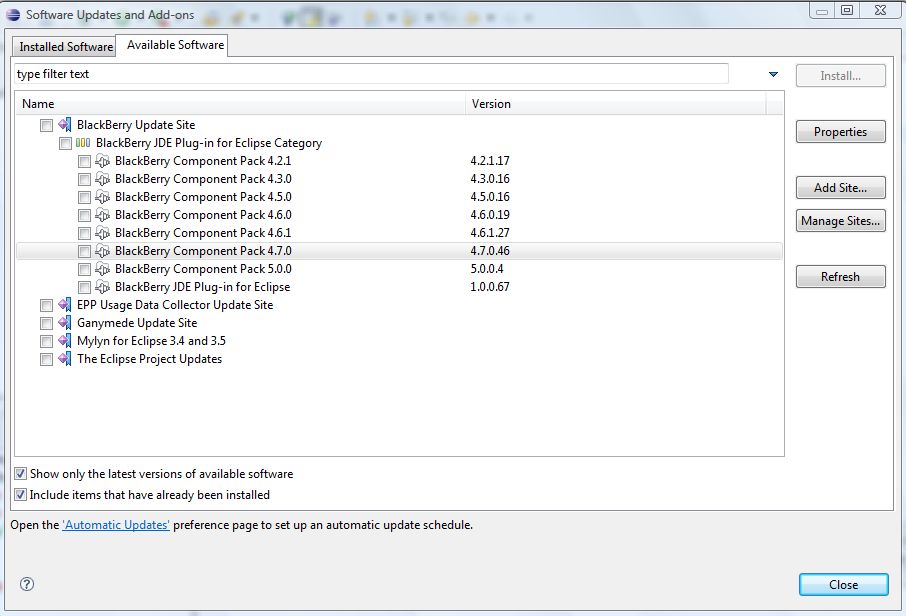Check The Eclipse Project Updates checkbox

(x=46, y=359)
